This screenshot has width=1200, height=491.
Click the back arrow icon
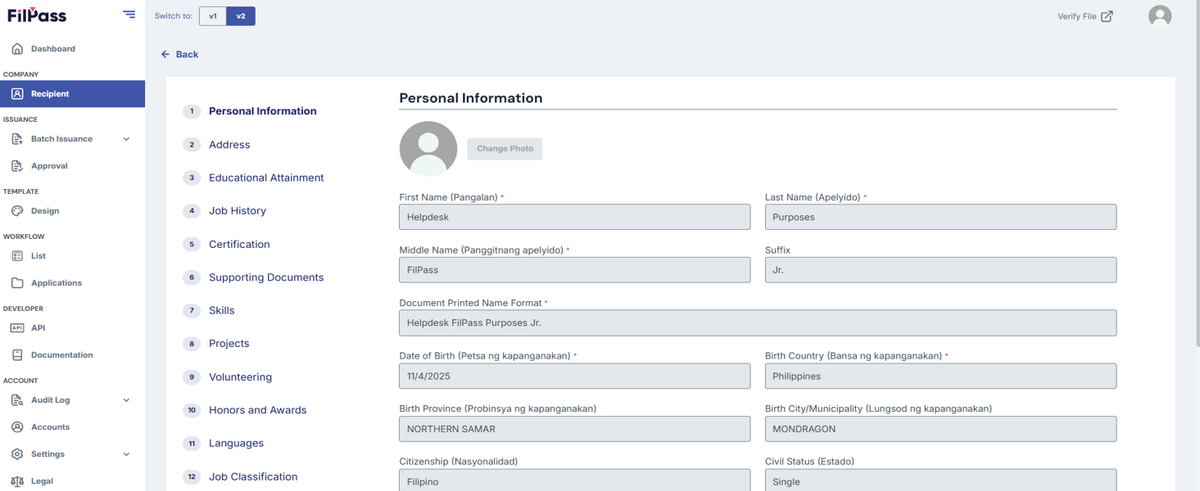[x=166, y=54]
